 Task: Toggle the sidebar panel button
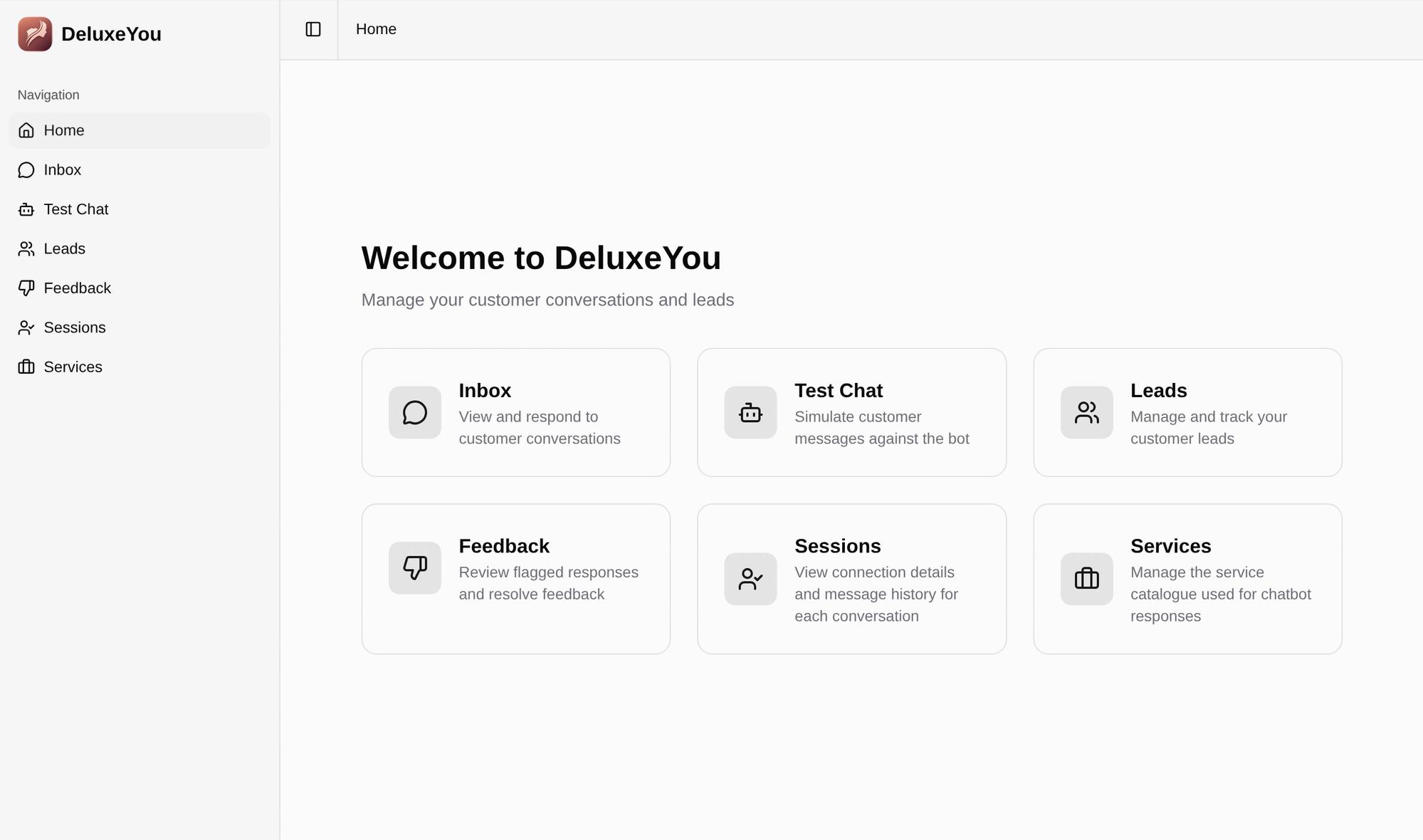point(313,29)
